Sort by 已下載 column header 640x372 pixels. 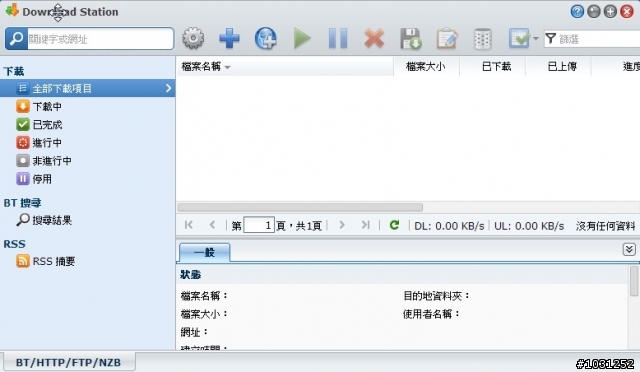(492, 67)
